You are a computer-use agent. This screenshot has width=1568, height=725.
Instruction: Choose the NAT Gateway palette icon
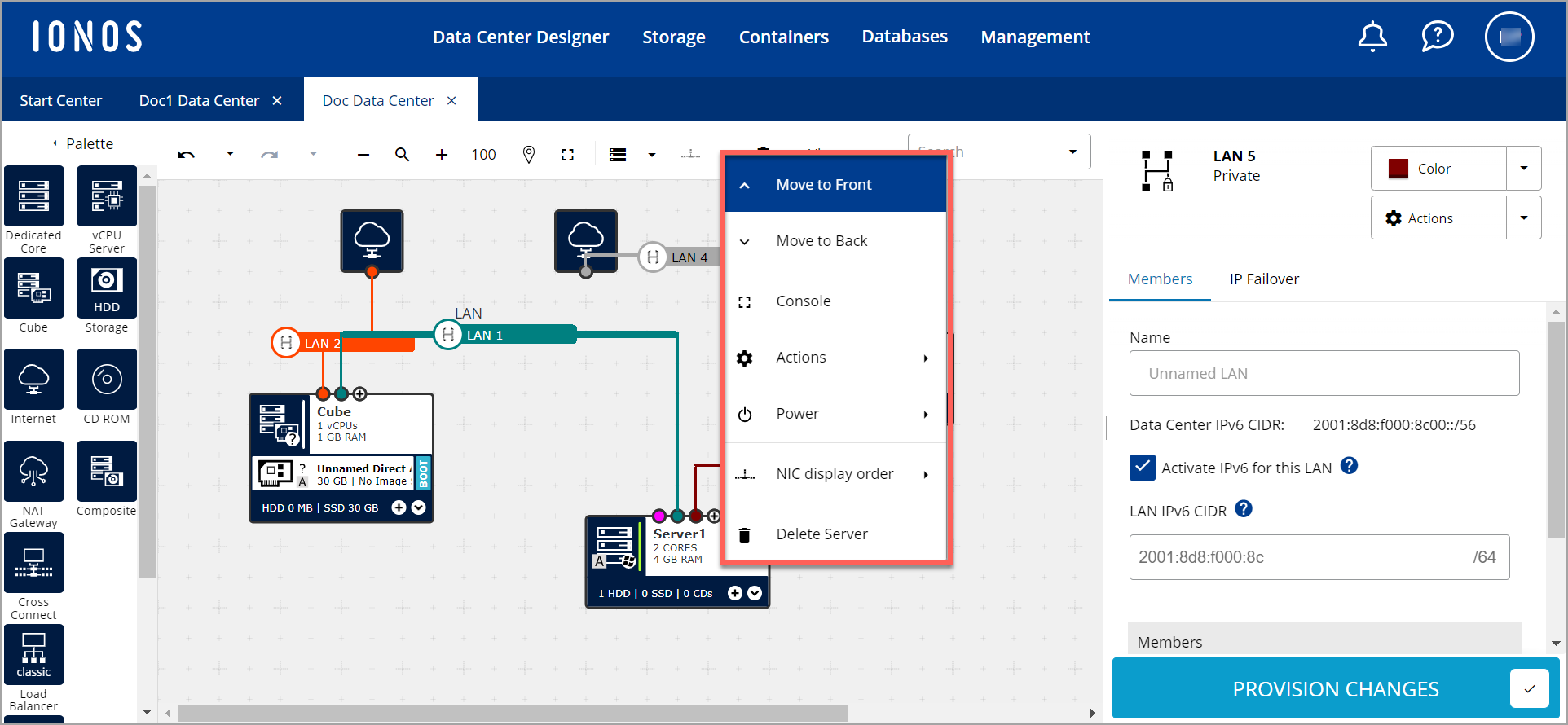(34, 472)
